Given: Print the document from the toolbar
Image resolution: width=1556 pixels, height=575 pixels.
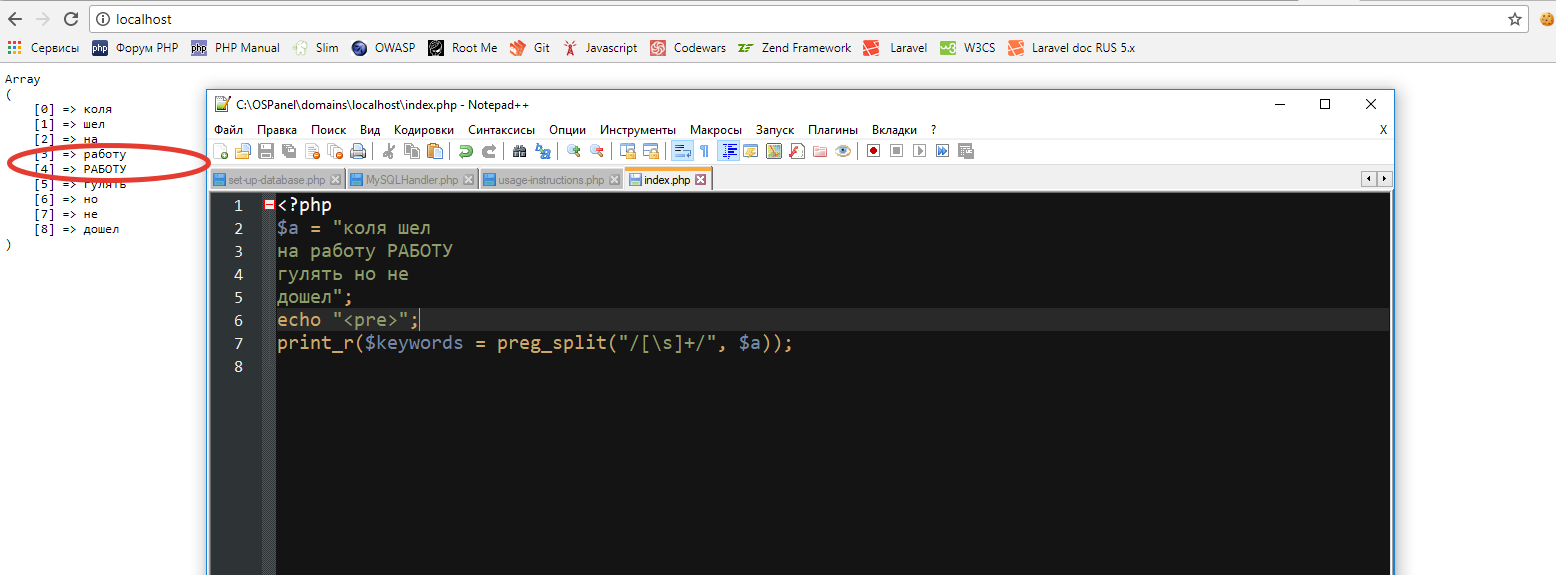Looking at the screenshot, I should click(x=358, y=151).
